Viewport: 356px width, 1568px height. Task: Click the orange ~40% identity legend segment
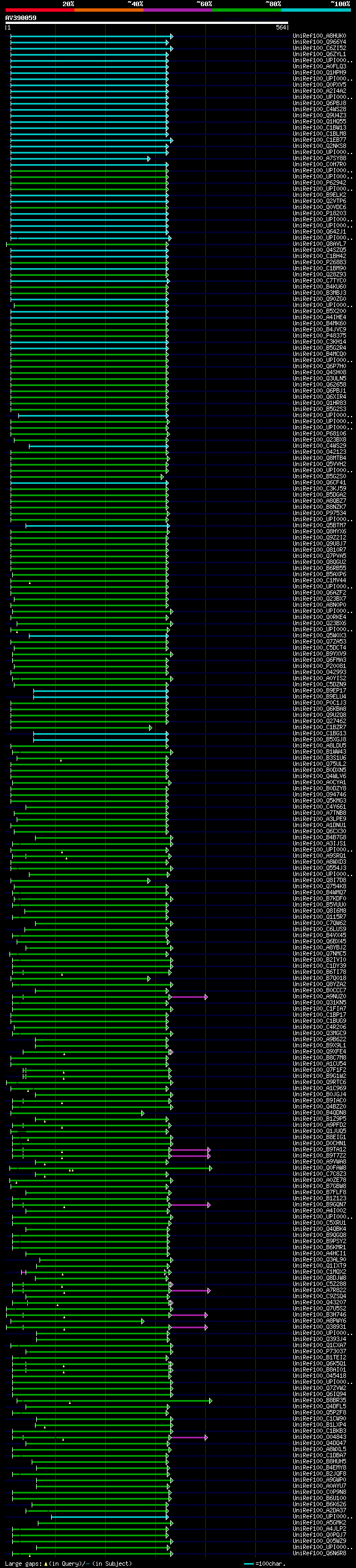click(109, 10)
